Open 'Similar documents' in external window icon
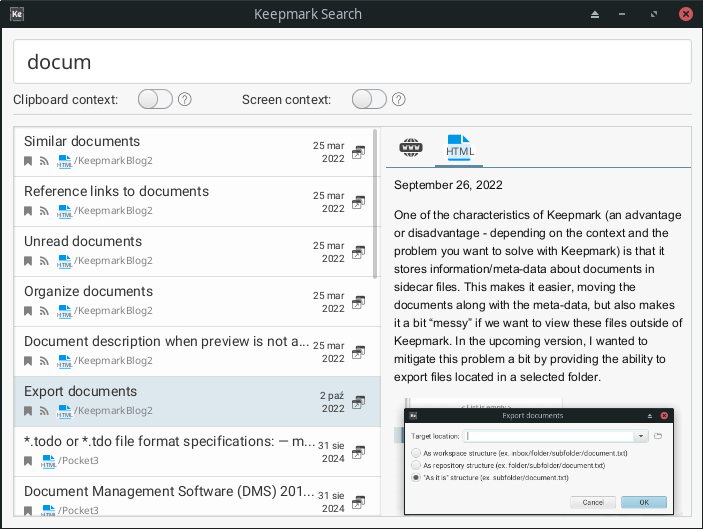 pyautogui.click(x=358, y=152)
